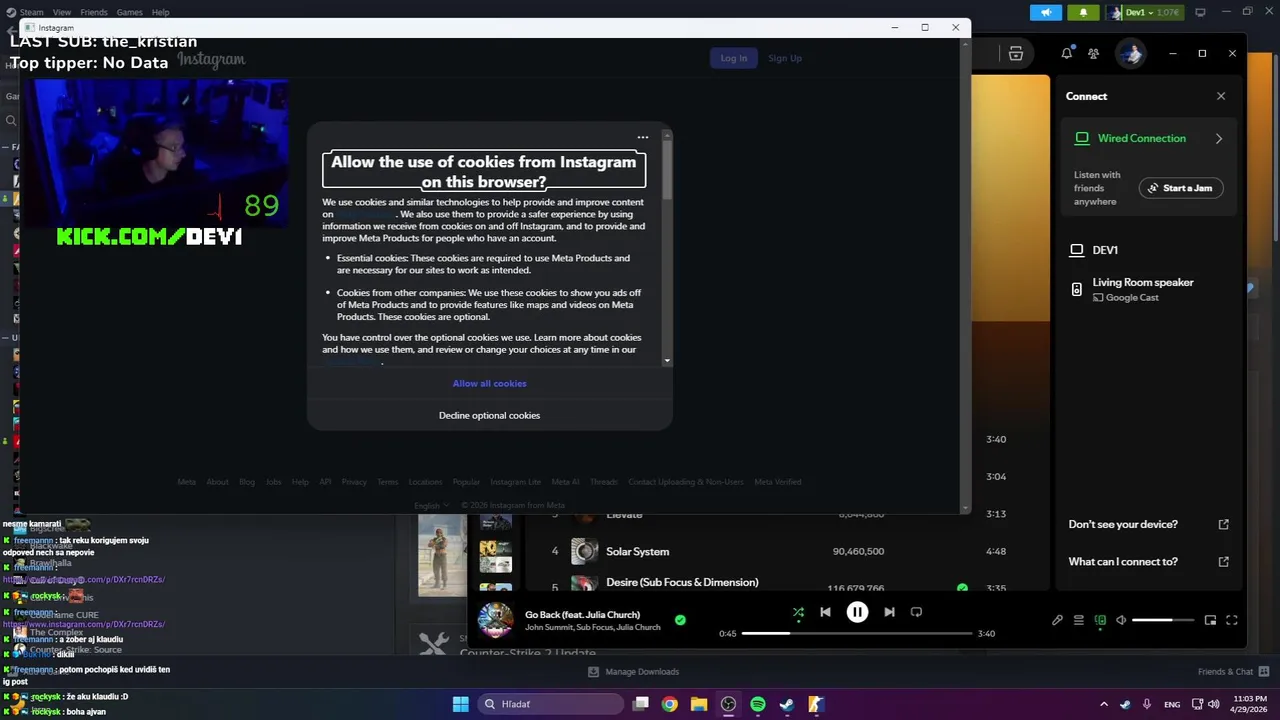Open the Steam Help menu
1280x720 pixels.
coord(160,12)
